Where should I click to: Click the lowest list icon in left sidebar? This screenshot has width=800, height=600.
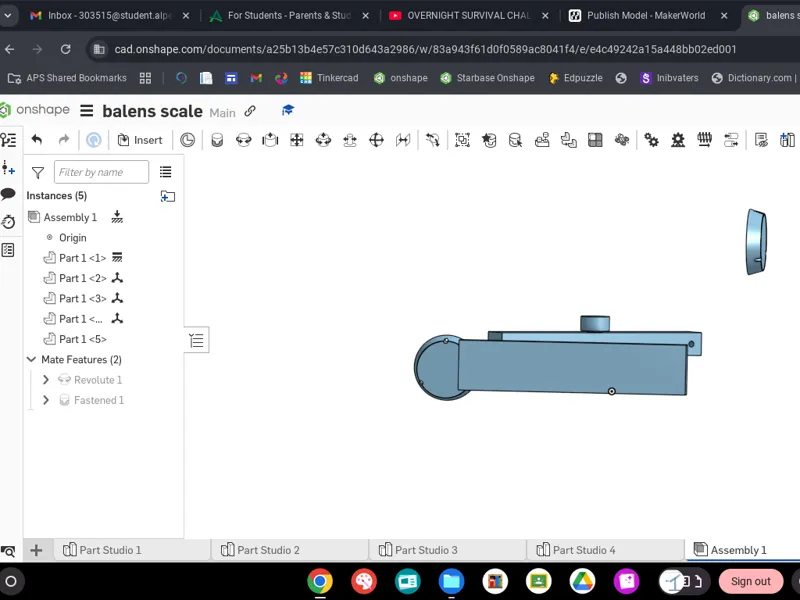click(x=8, y=250)
